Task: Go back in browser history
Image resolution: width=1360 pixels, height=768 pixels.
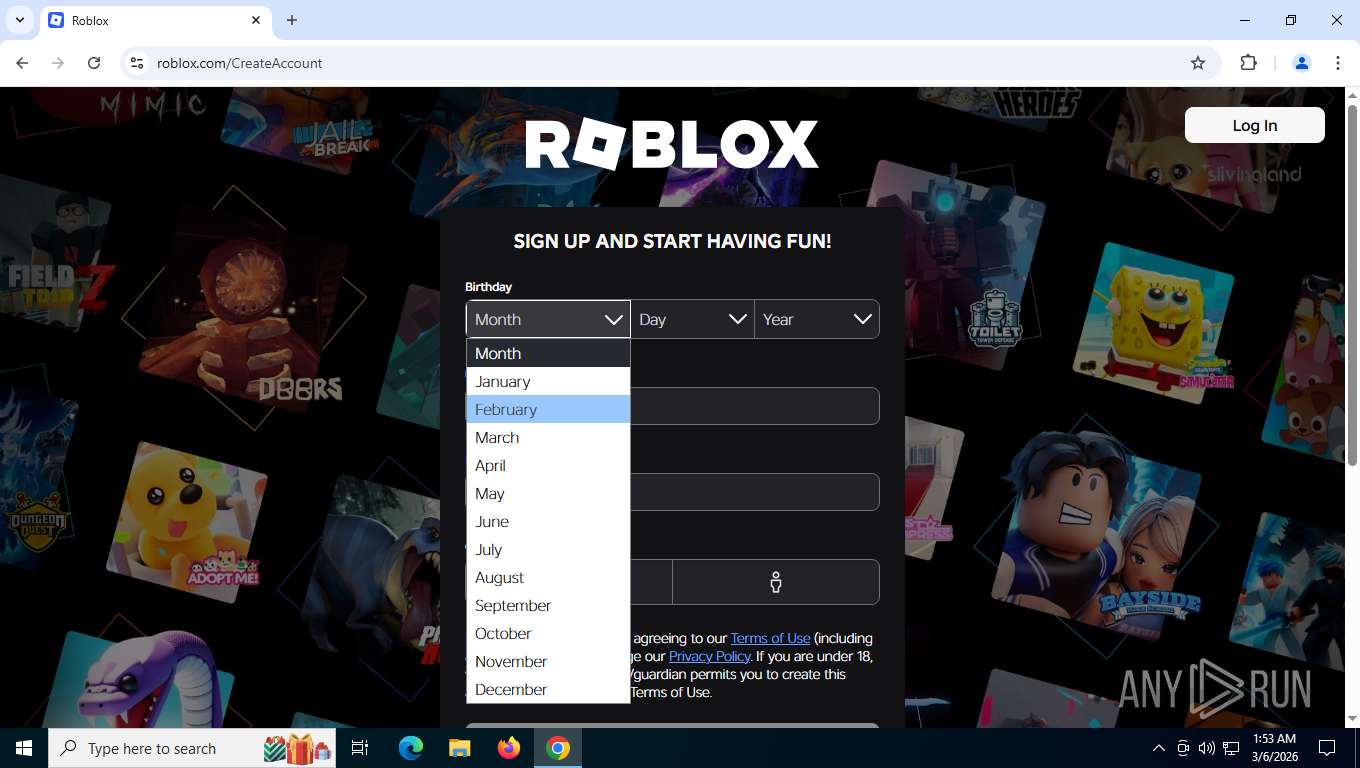Action: coord(22,63)
